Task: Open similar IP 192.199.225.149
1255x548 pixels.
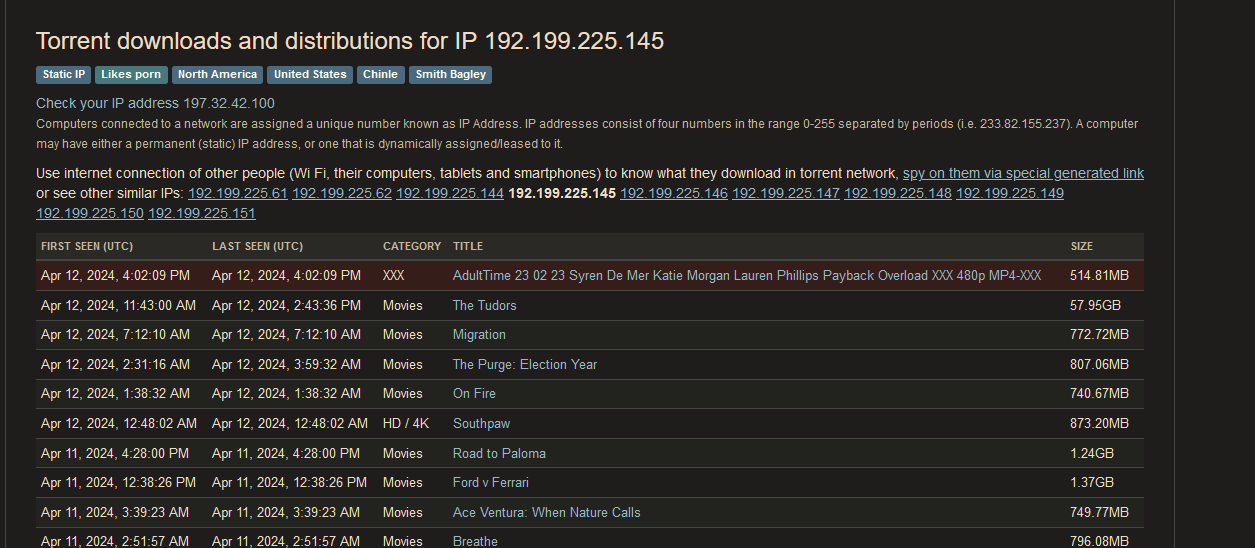Action: pyautogui.click(x=1010, y=194)
